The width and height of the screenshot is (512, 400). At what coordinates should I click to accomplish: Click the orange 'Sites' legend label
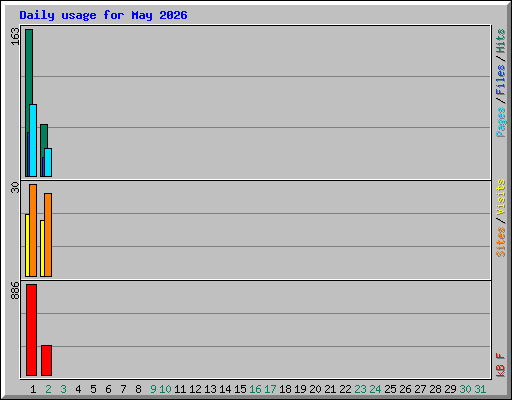click(x=500, y=242)
